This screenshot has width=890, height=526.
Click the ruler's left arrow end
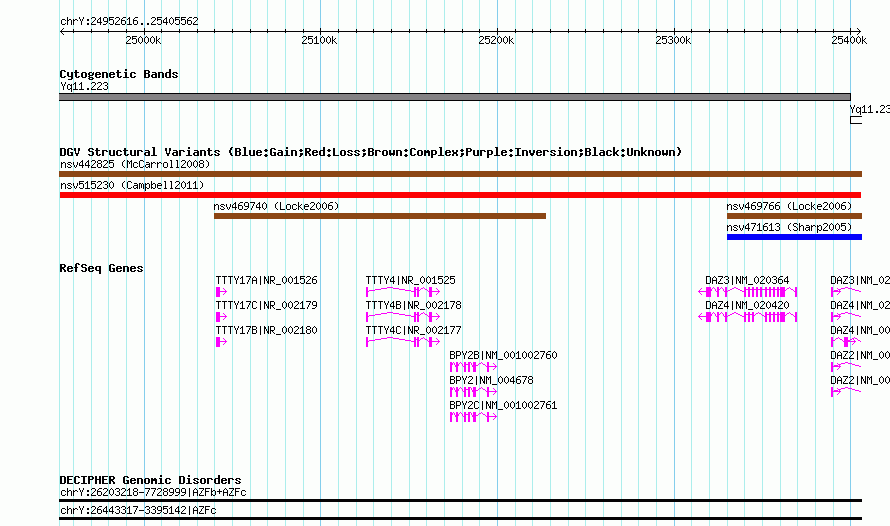[62, 31]
